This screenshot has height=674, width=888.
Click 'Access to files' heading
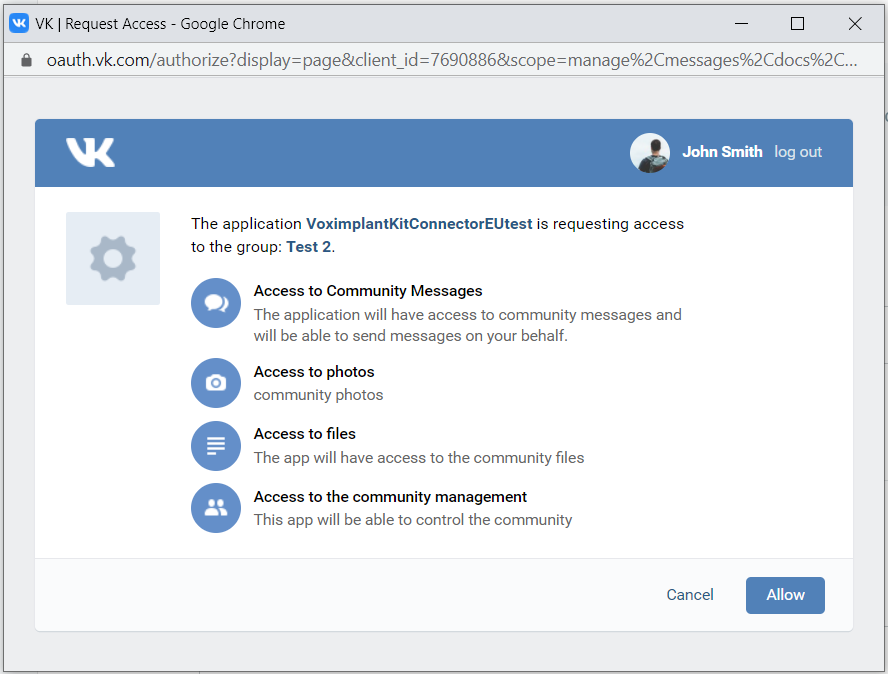(305, 433)
